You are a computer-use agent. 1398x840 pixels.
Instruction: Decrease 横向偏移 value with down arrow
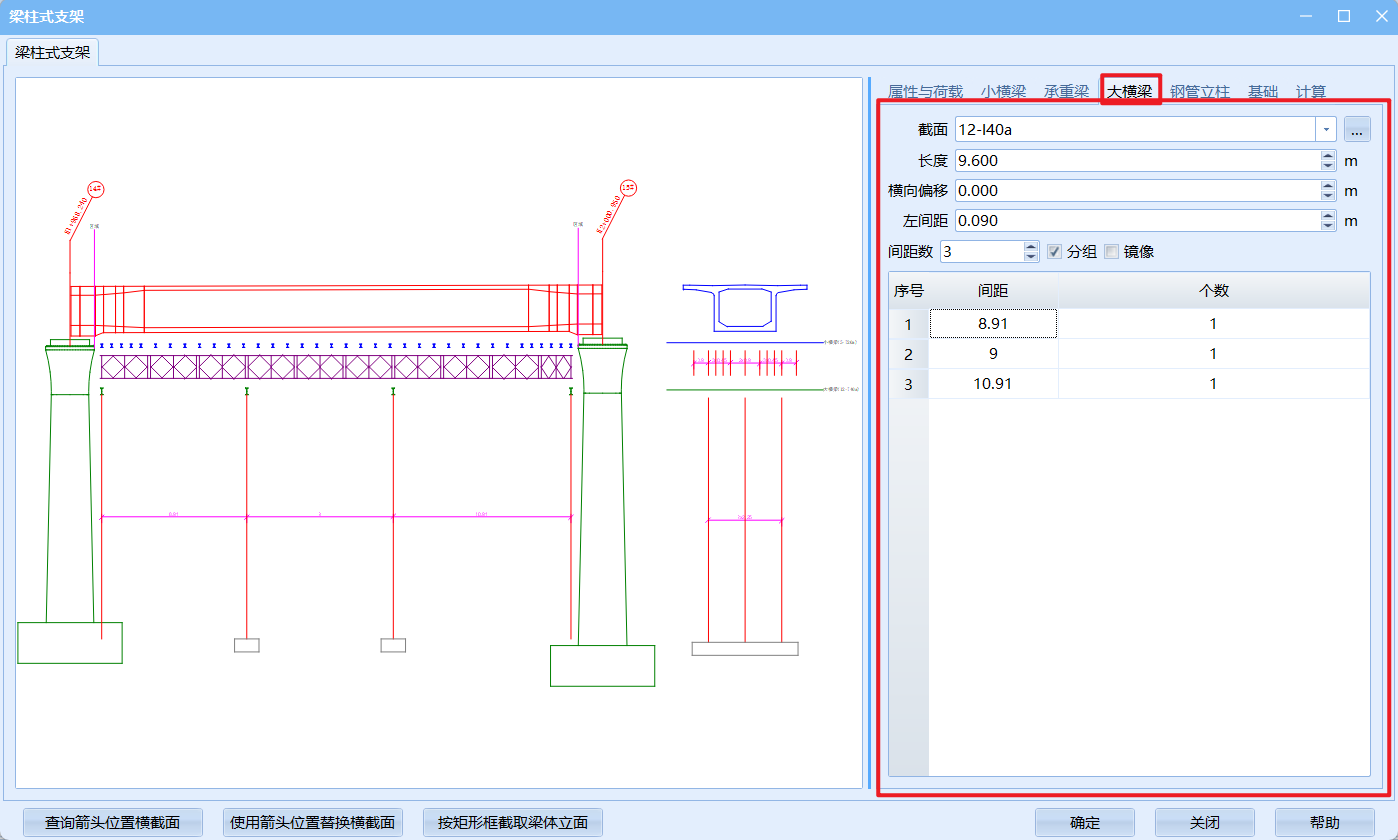click(x=1328, y=195)
